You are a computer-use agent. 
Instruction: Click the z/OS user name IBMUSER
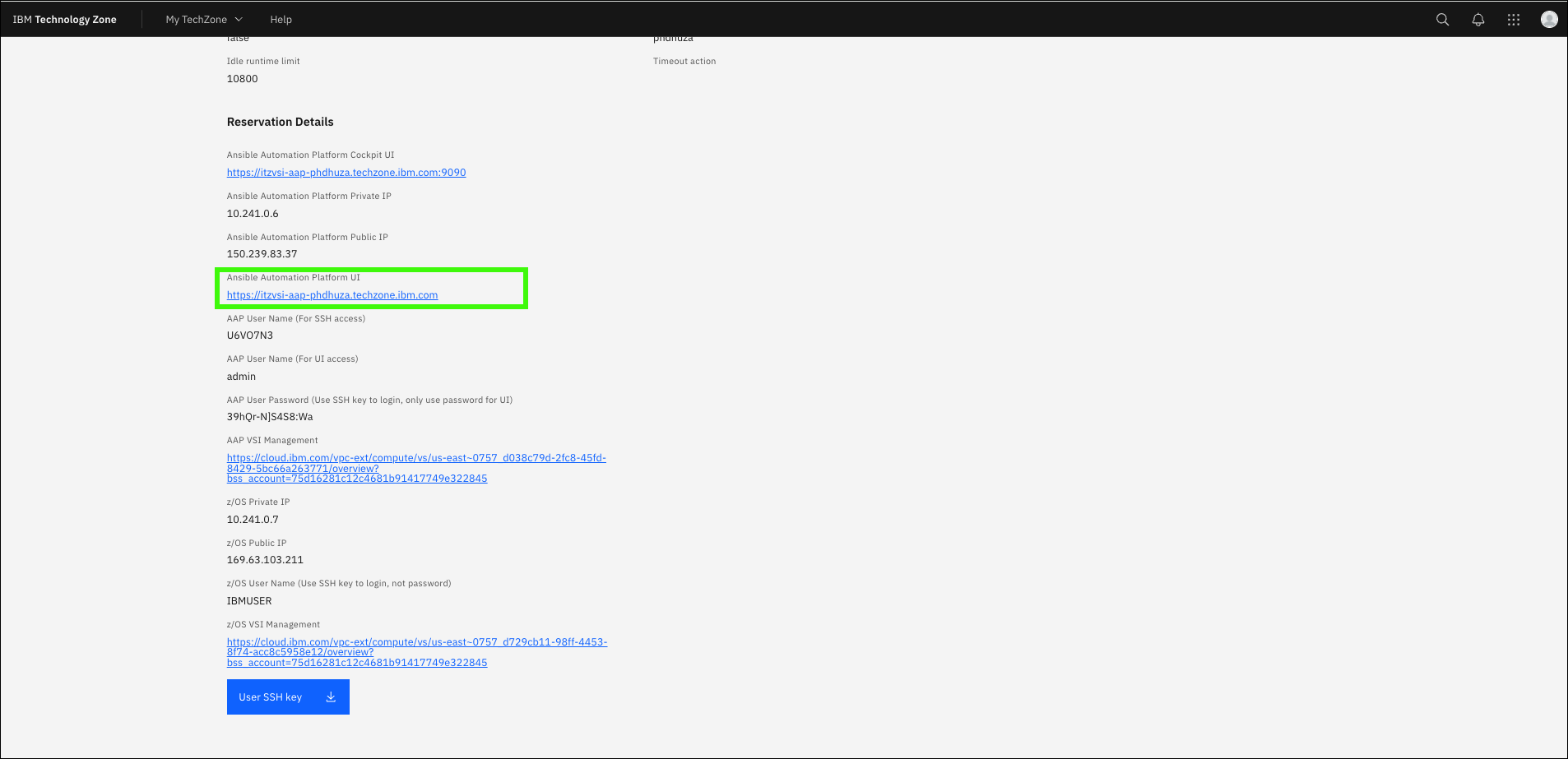pyautogui.click(x=248, y=601)
